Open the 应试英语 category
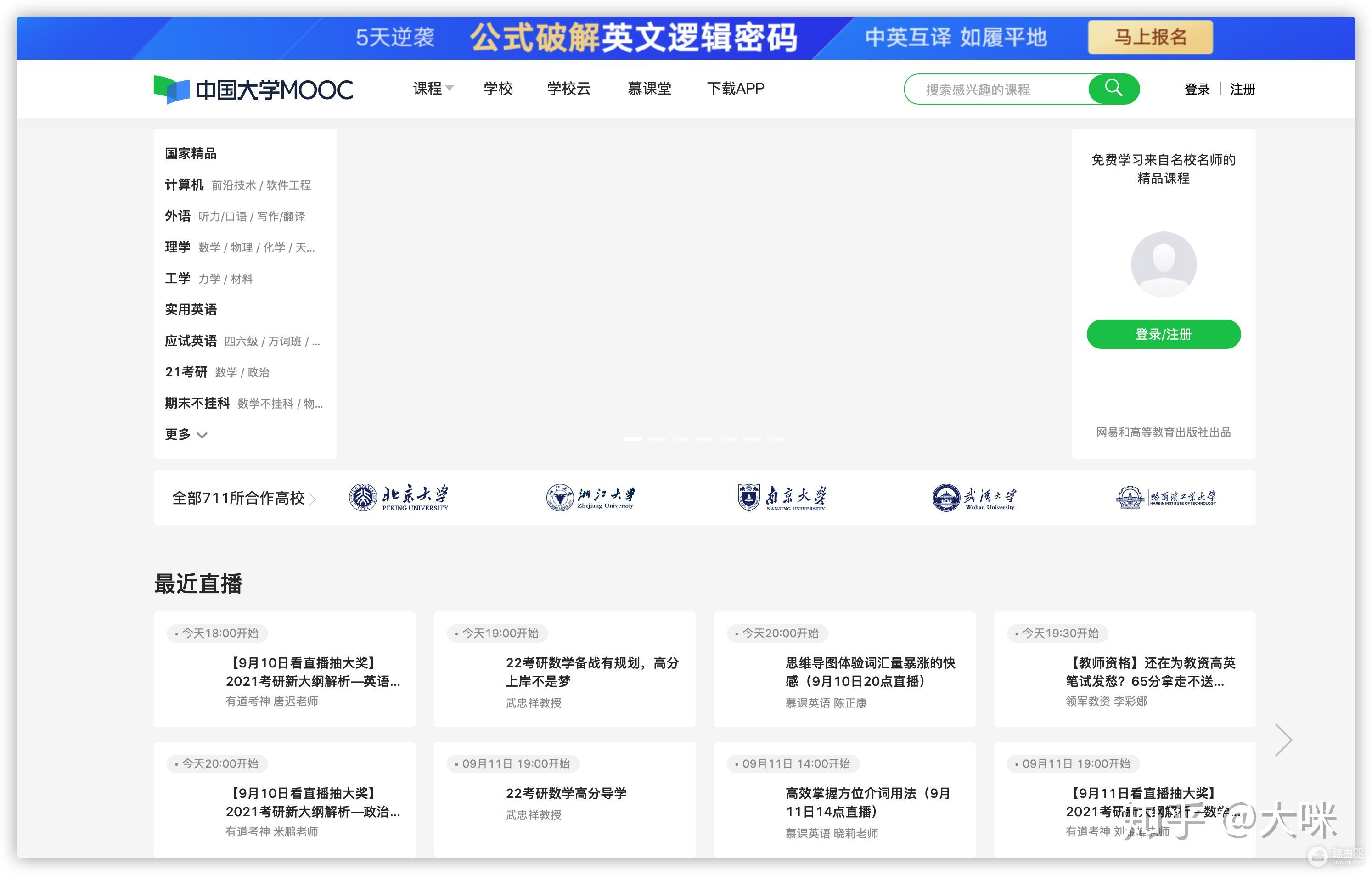 click(191, 341)
